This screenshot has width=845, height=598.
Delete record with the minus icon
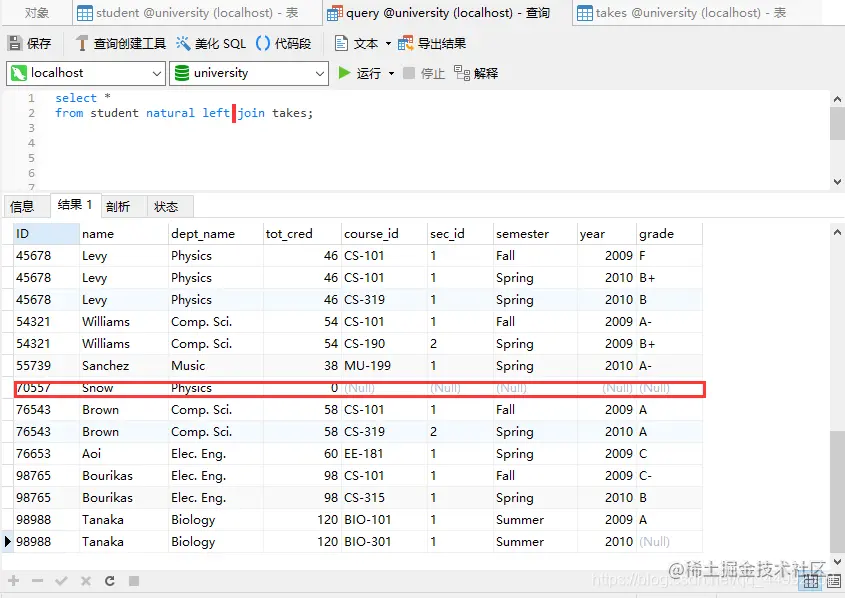[37, 581]
